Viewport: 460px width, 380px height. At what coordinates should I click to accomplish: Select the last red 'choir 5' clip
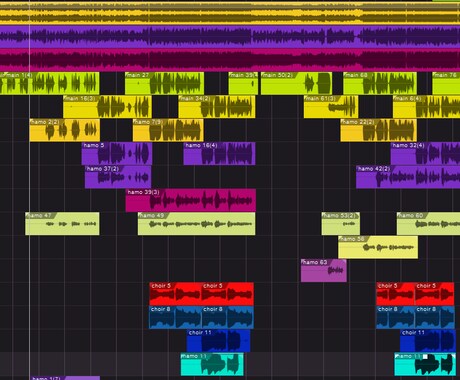[434, 294]
